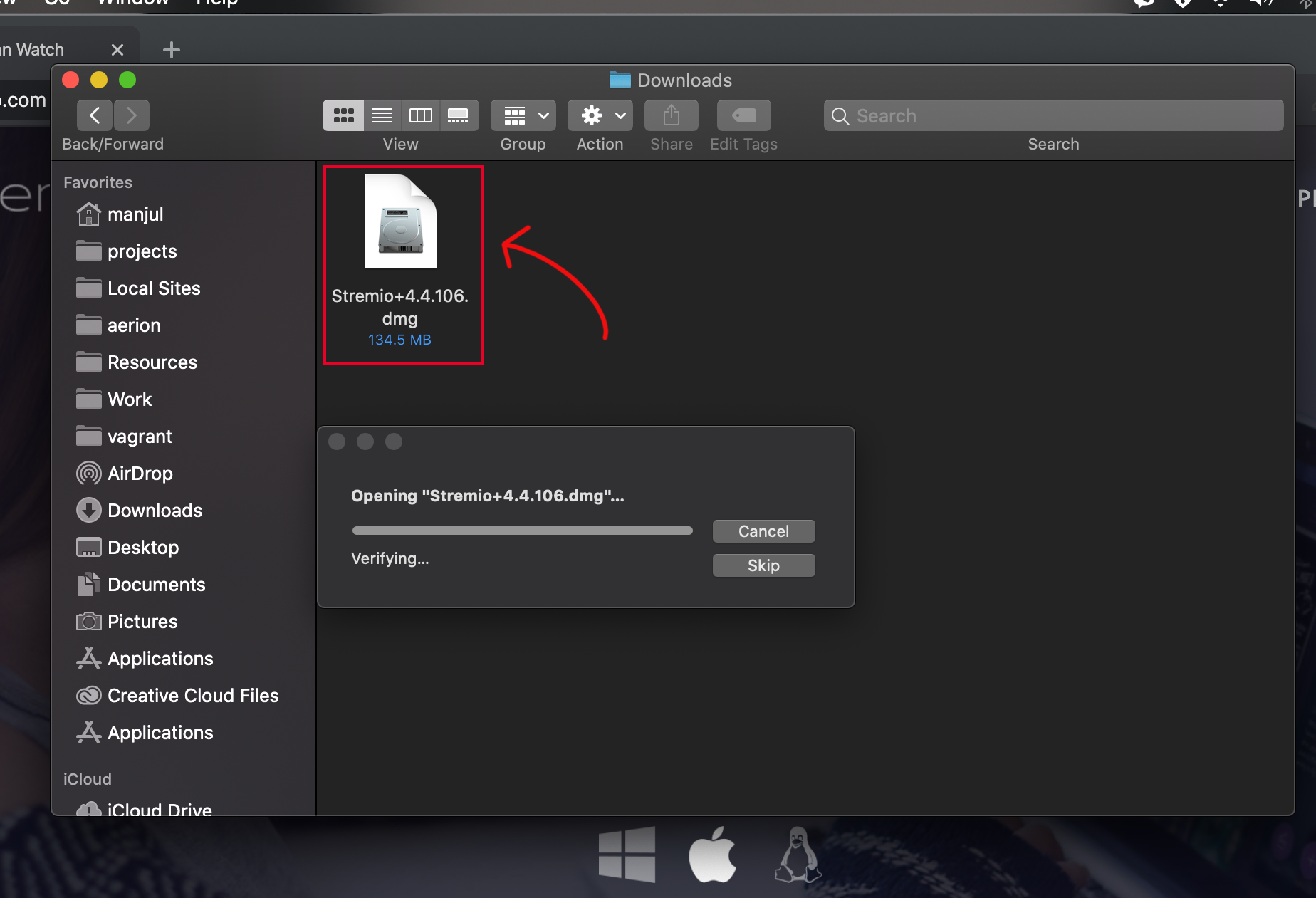Switch to column view
The image size is (1316, 898).
(x=421, y=115)
